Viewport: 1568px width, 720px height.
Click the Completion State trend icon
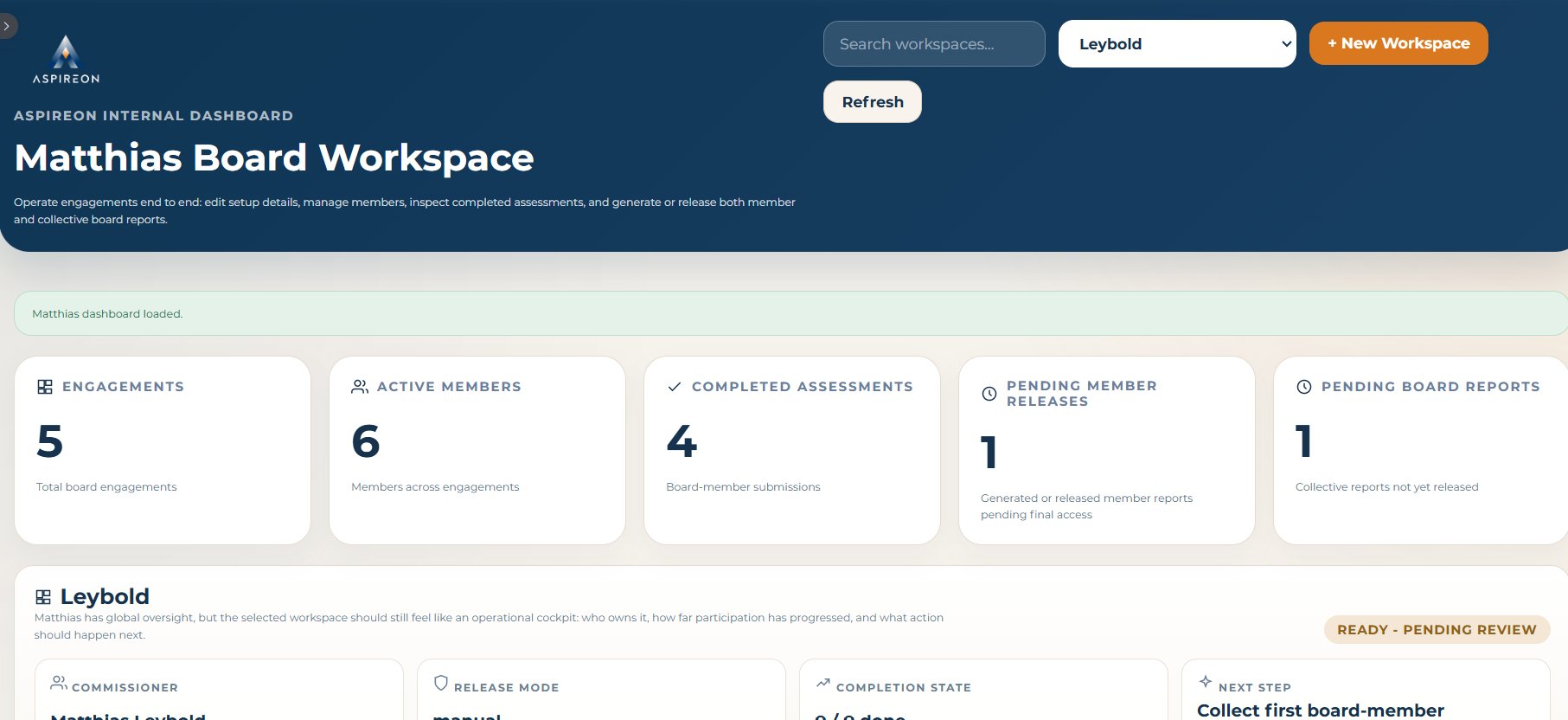click(823, 683)
